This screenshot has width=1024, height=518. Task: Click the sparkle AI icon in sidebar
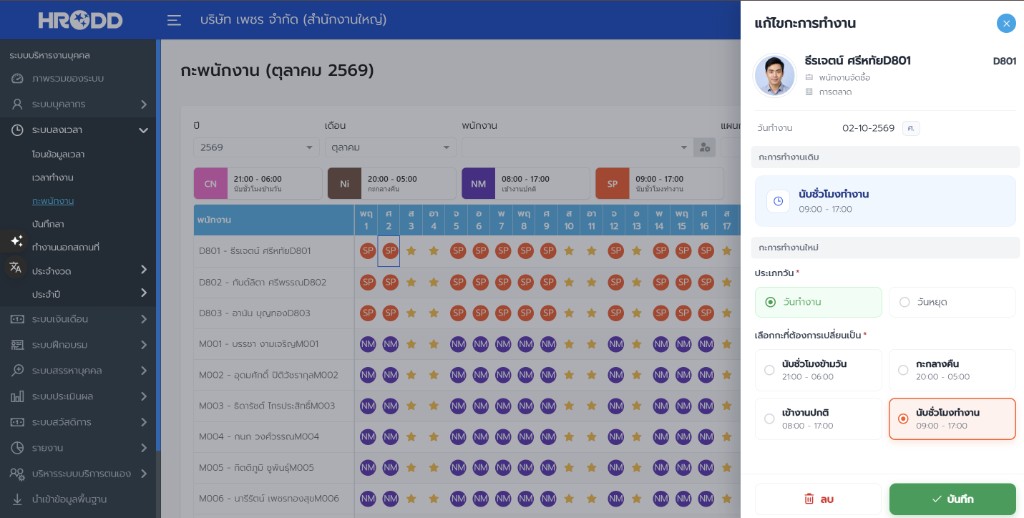(x=16, y=241)
